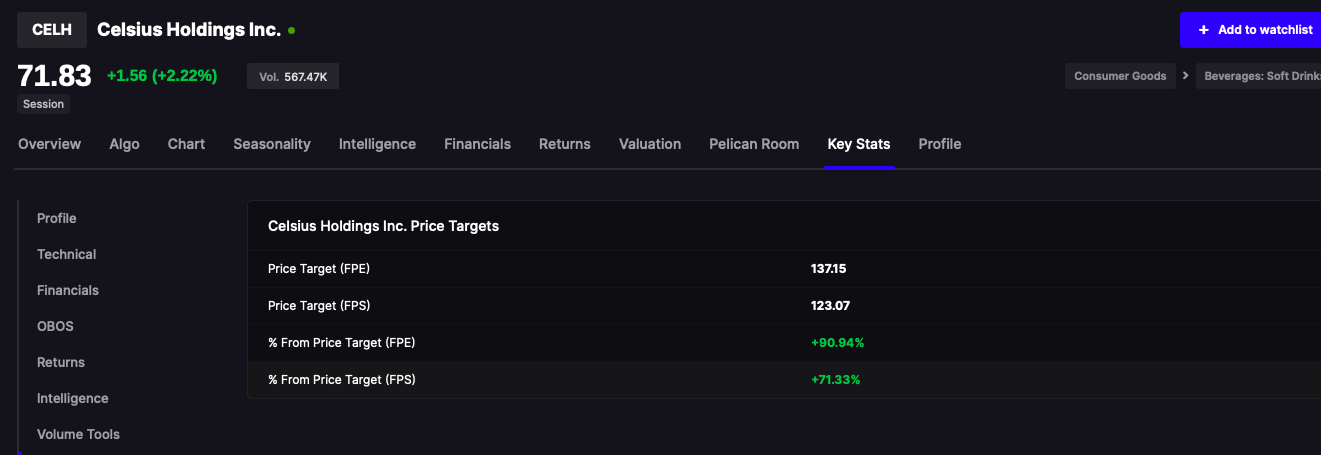Select Volume Tools in the sidebar
The image size is (1321, 455).
tap(78, 434)
